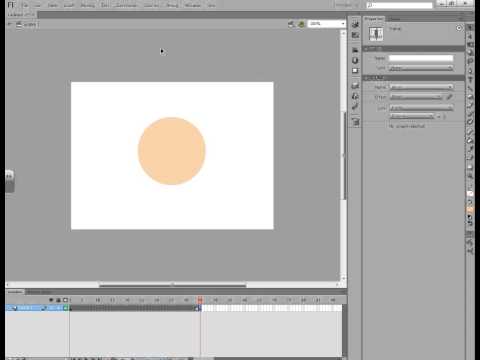Image resolution: width=480 pixels, height=360 pixels.
Task: Click the red playhead marker on timeline ruler
Action: 200,300
